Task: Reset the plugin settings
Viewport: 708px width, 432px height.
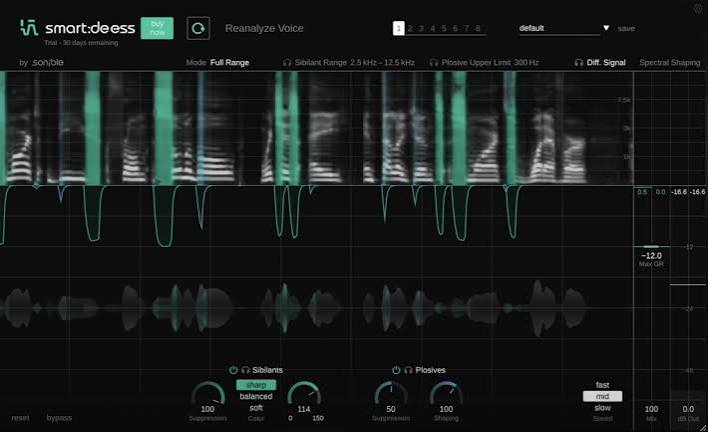Action: tap(20, 418)
